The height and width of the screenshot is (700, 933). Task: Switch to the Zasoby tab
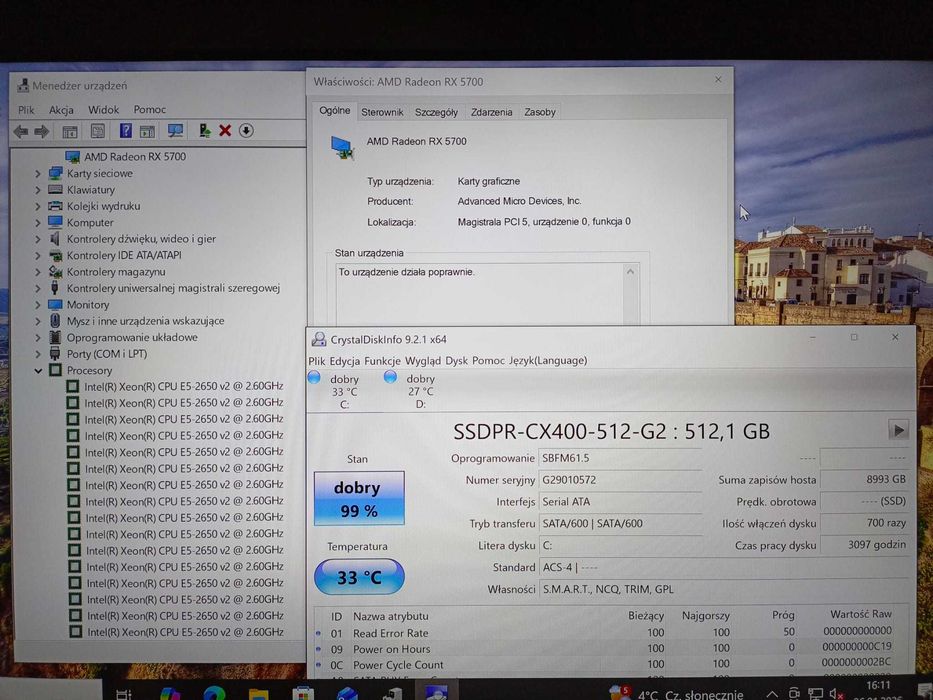540,112
